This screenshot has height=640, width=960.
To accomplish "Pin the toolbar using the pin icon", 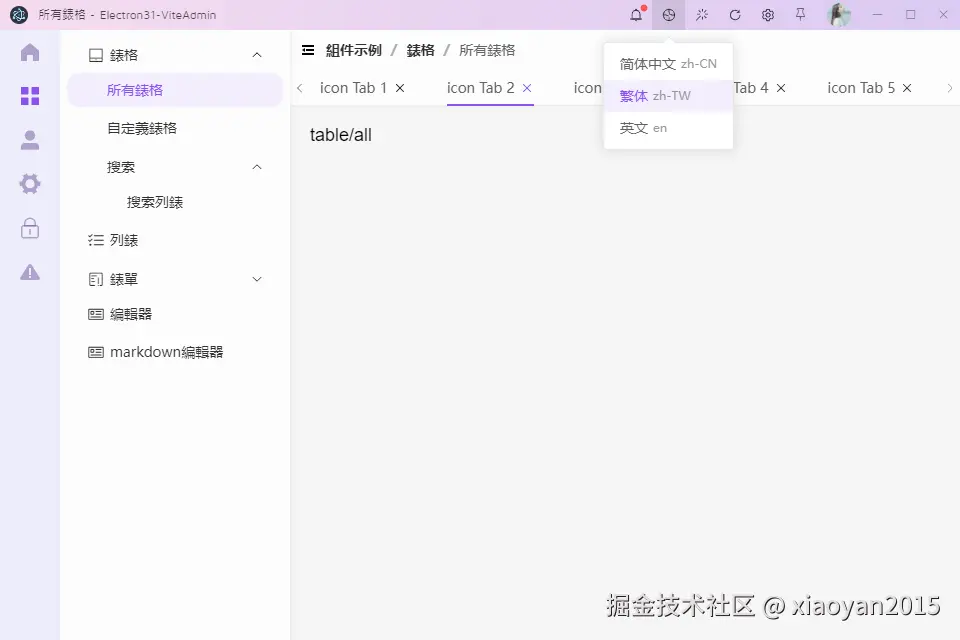I will (800, 14).
